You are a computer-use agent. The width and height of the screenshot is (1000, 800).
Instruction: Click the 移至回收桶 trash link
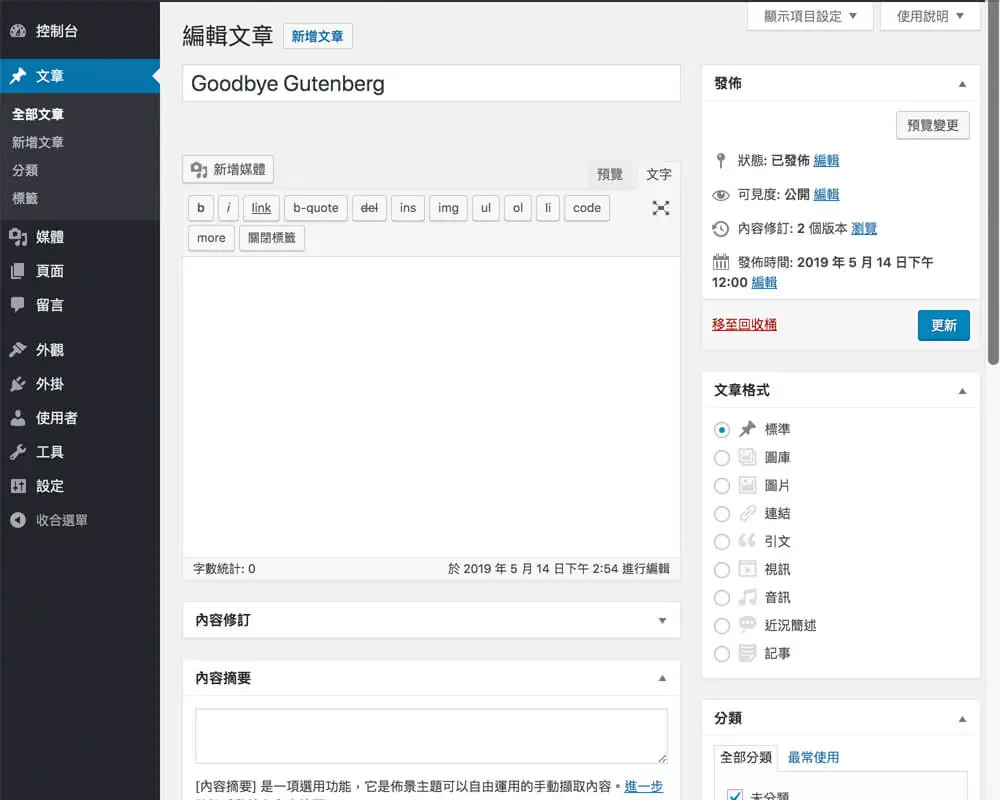tap(744, 325)
